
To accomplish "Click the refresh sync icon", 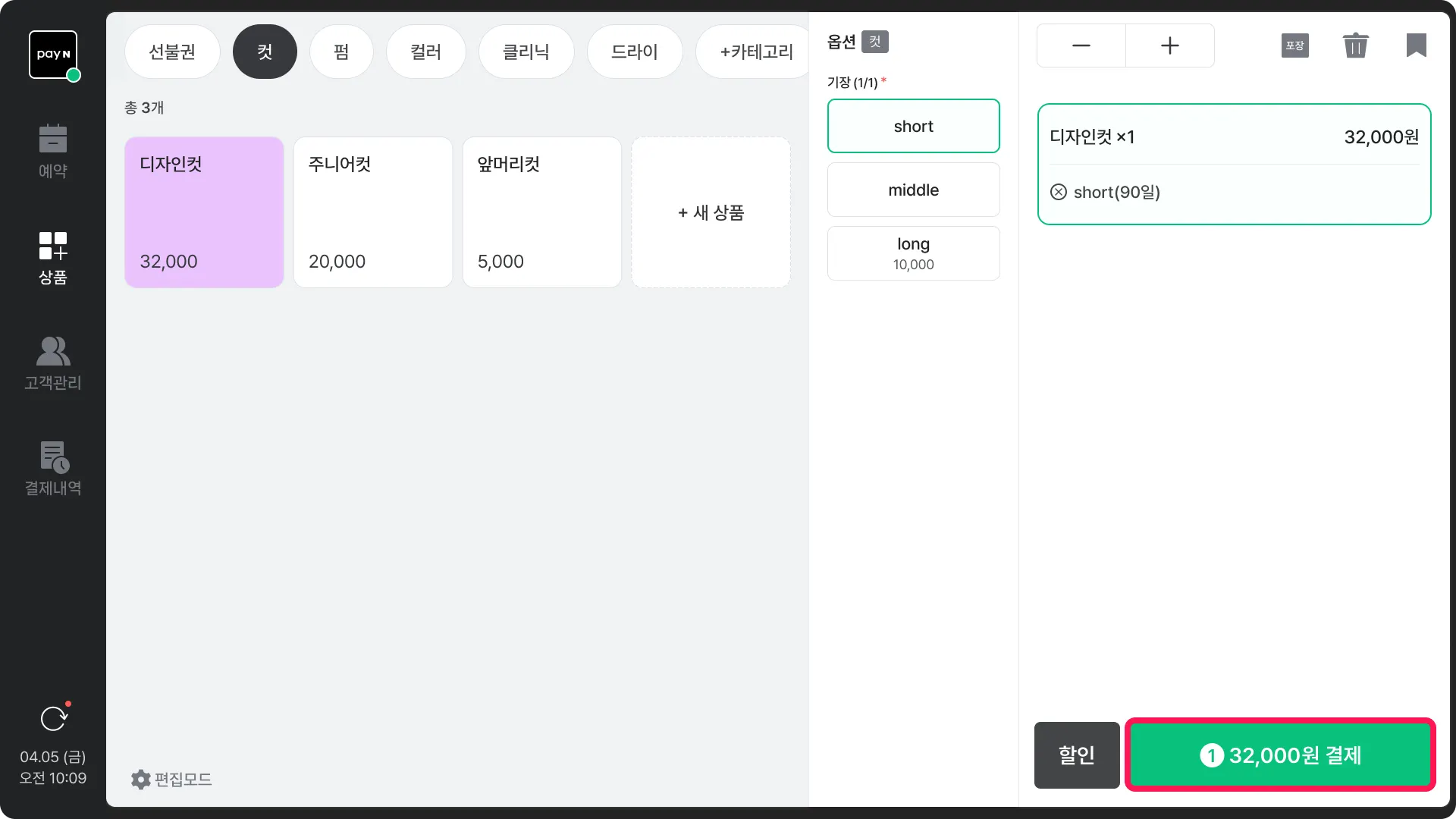I will click(x=53, y=718).
